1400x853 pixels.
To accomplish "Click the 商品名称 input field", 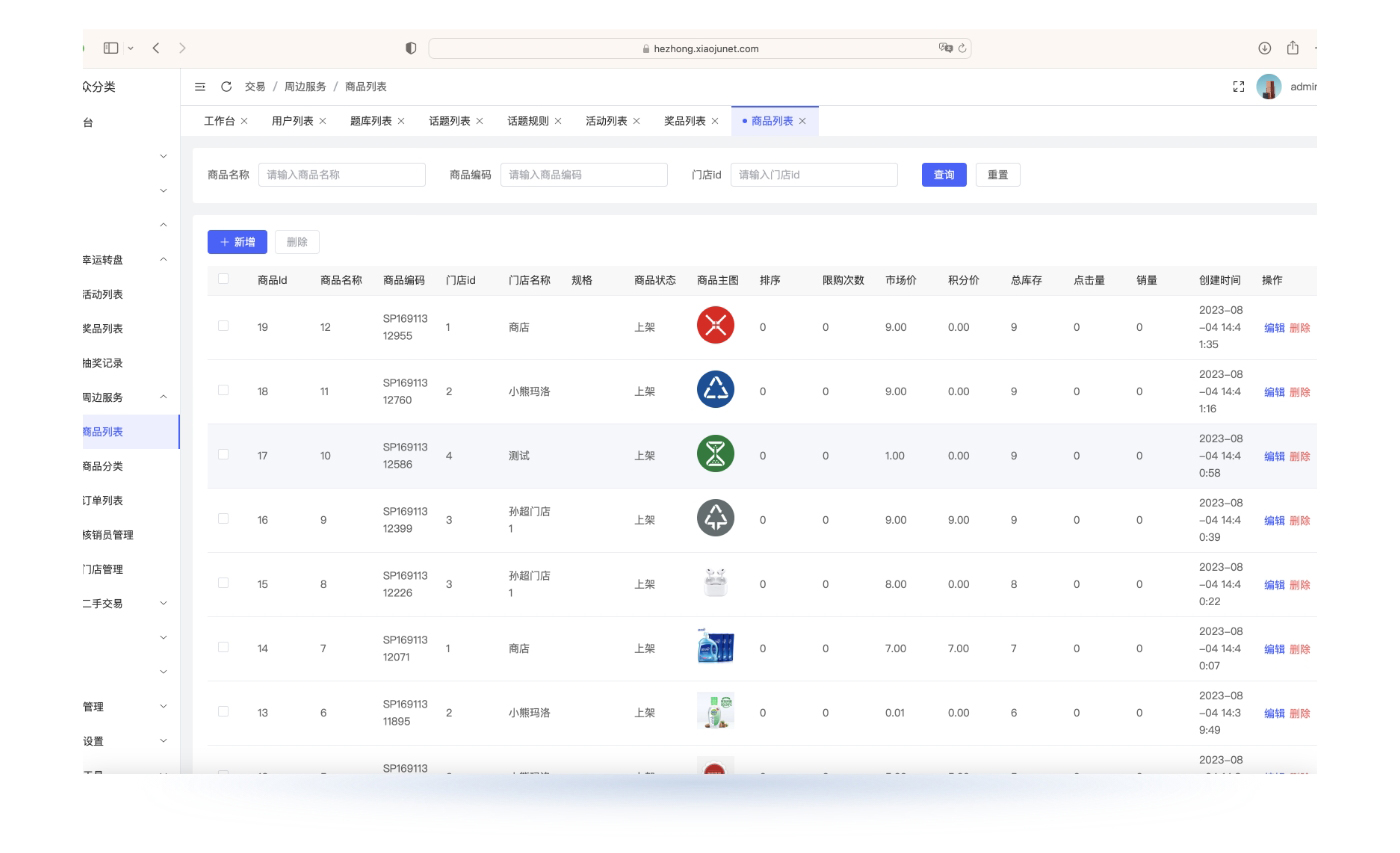I will point(342,174).
